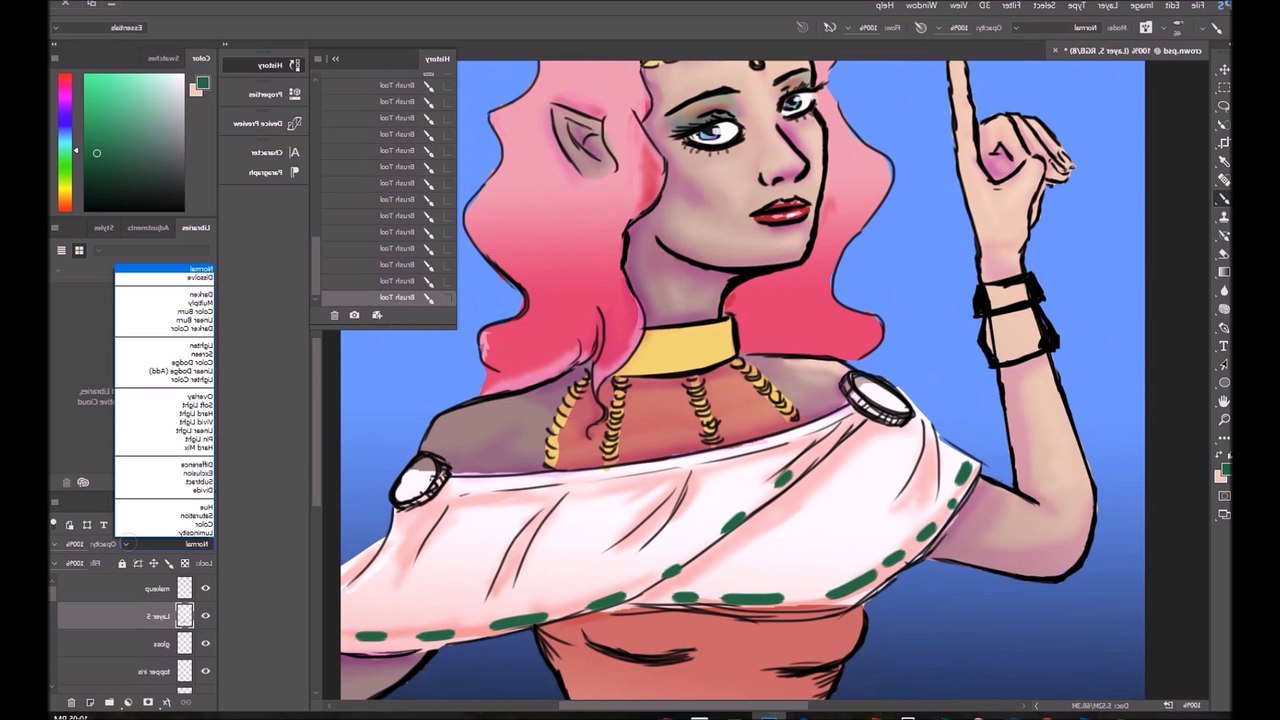
Task: Open the collapsed Properties panel
Action: pyautogui.click(x=268, y=94)
